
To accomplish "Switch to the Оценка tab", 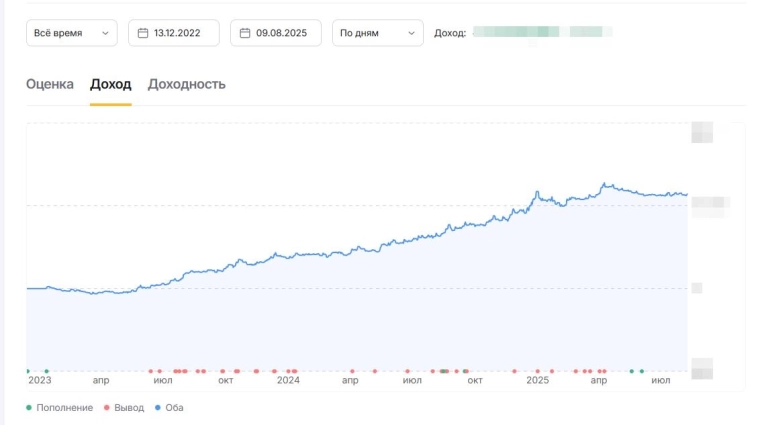I will tap(50, 84).
